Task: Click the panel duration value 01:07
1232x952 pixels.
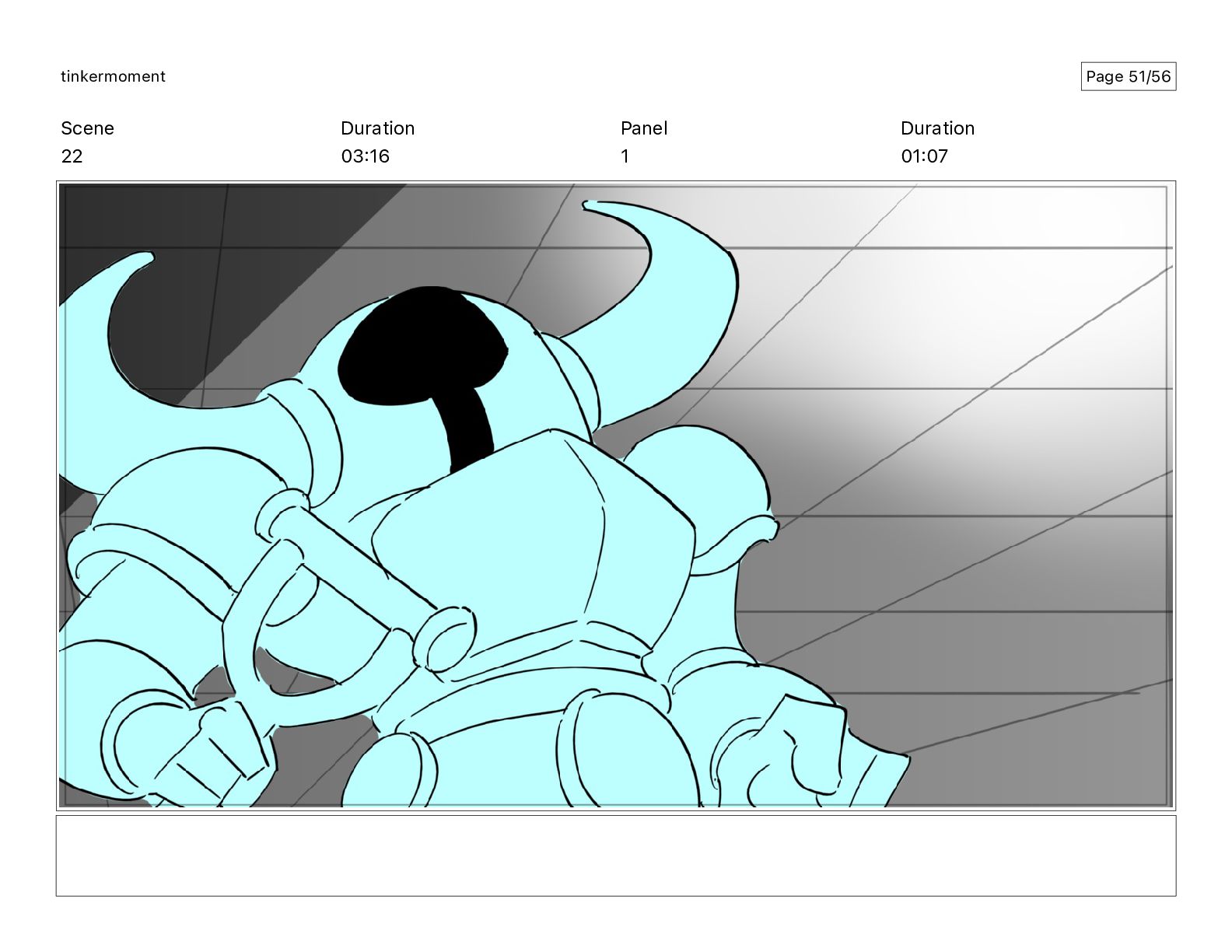Action: coord(924,156)
